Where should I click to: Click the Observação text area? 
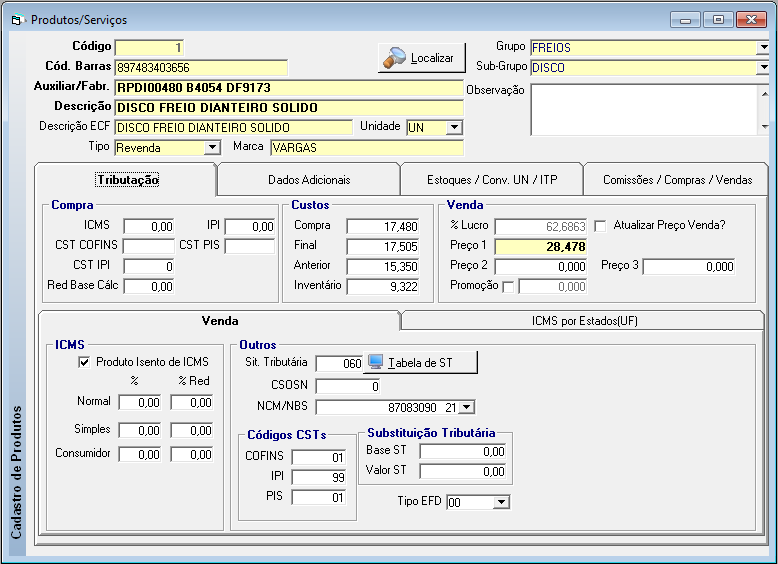tap(643, 109)
